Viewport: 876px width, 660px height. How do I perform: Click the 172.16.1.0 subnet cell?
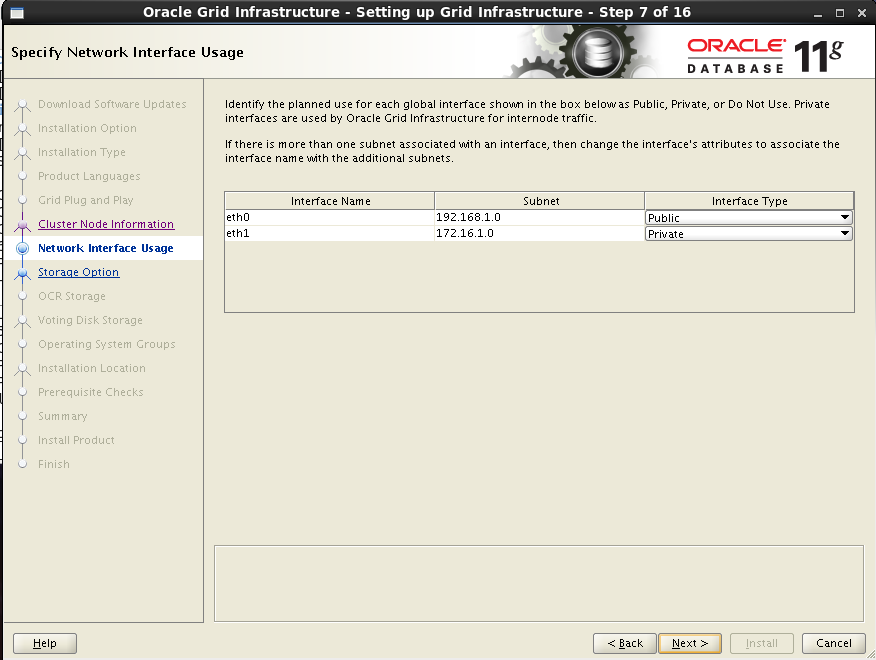(539, 233)
